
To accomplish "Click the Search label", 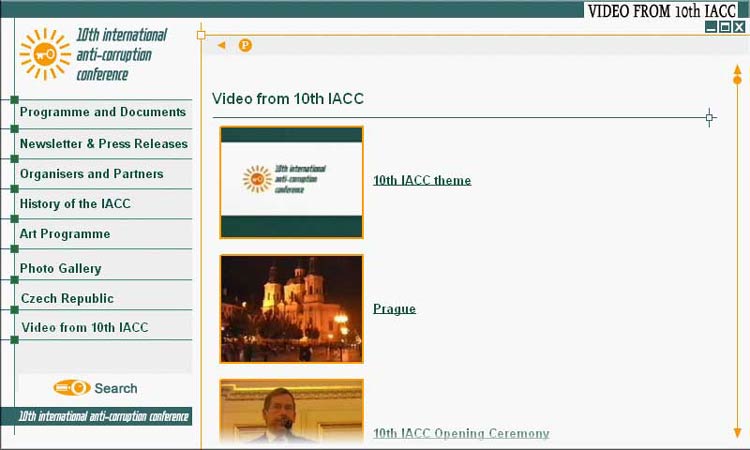I will [116, 388].
